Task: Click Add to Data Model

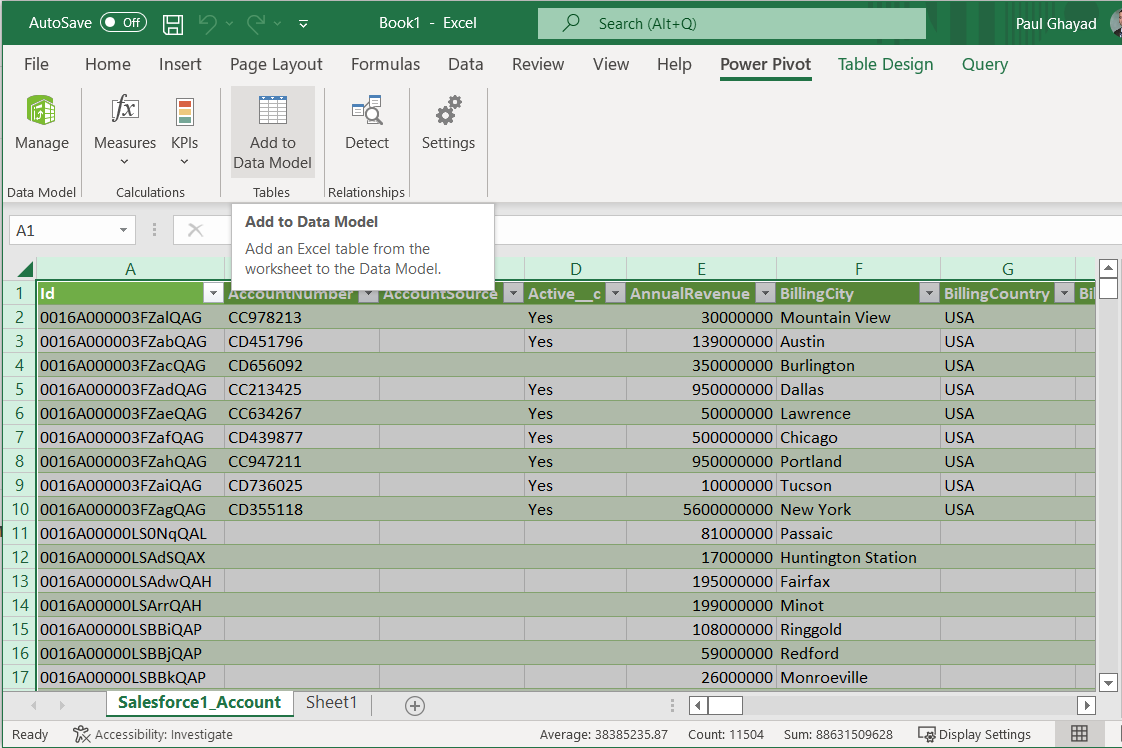Action: tap(273, 131)
